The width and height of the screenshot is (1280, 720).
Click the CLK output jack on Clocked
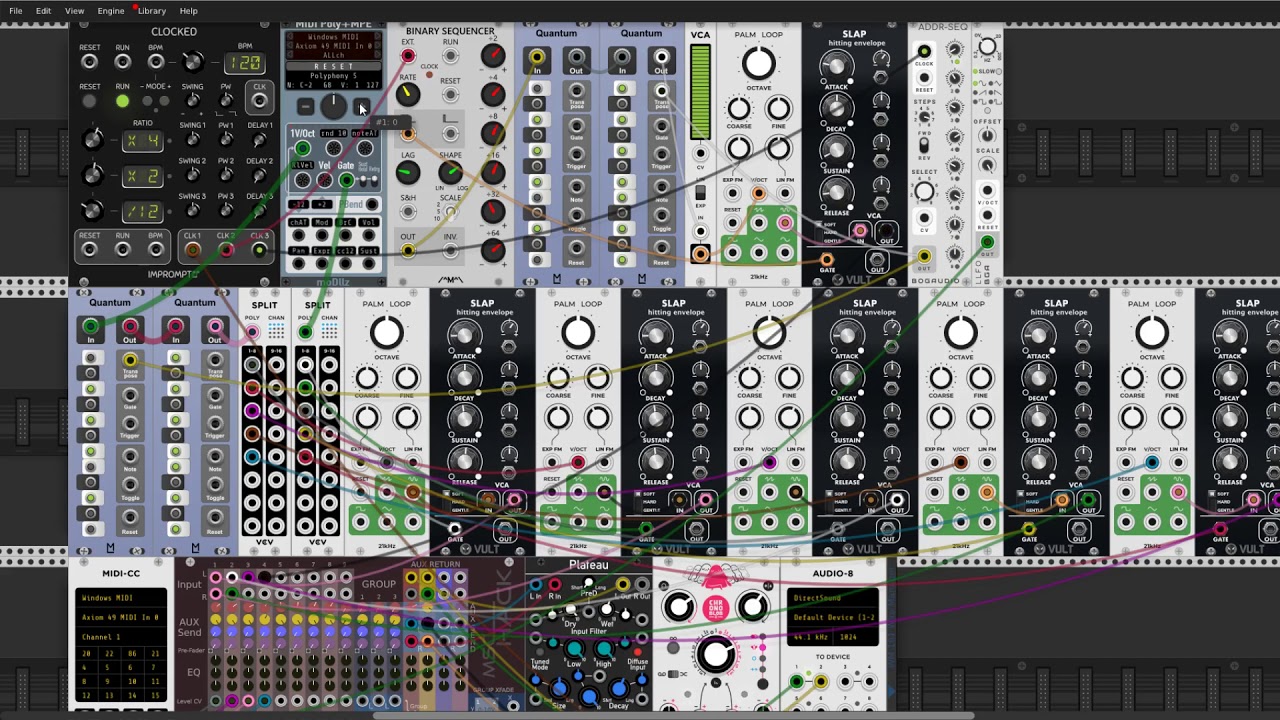tap(259, 100)
